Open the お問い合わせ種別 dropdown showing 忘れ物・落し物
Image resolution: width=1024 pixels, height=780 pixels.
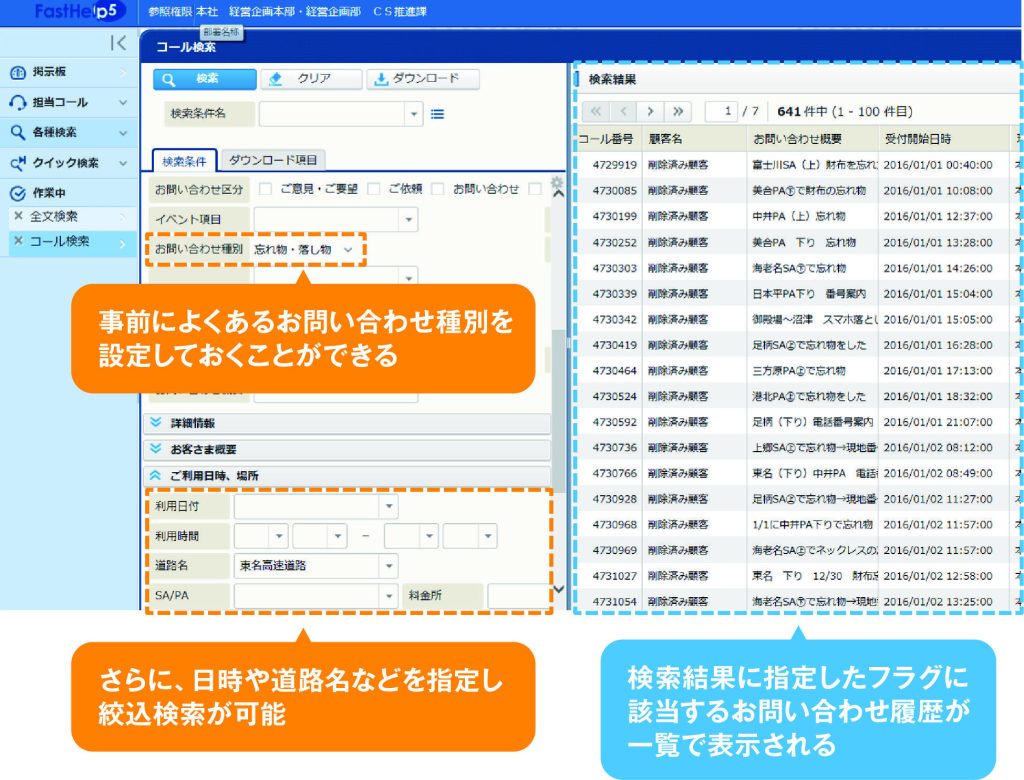(x=348, y=250)
